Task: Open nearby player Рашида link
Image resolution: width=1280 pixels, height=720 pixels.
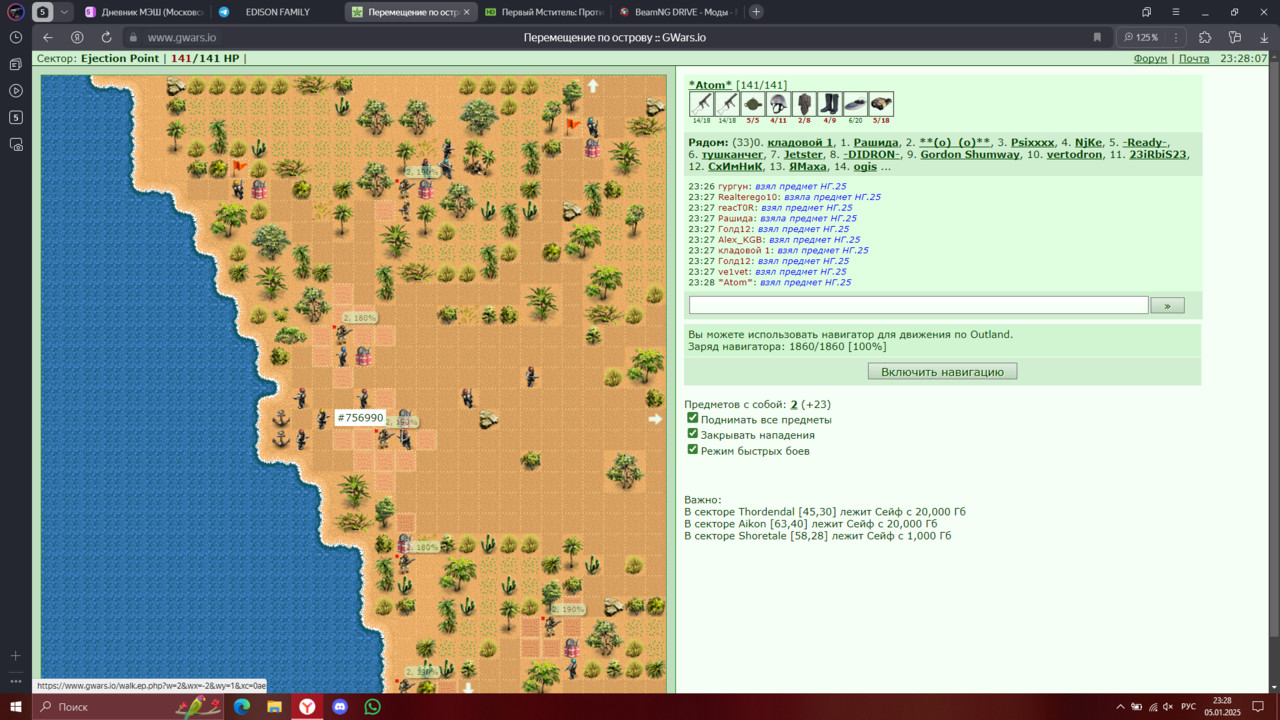Action: 876,143
